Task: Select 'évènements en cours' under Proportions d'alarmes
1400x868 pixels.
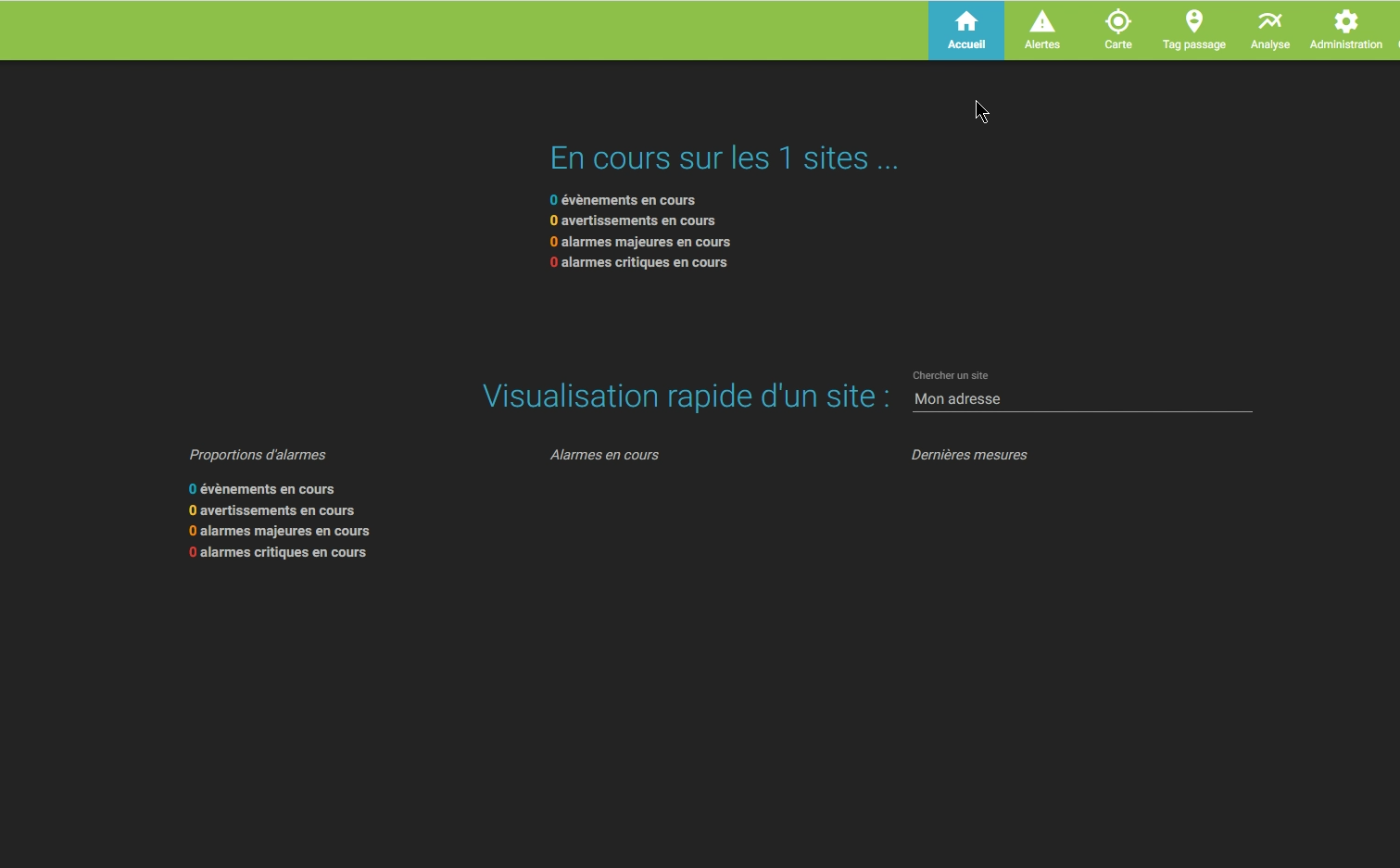Action: tap(267, 489)
